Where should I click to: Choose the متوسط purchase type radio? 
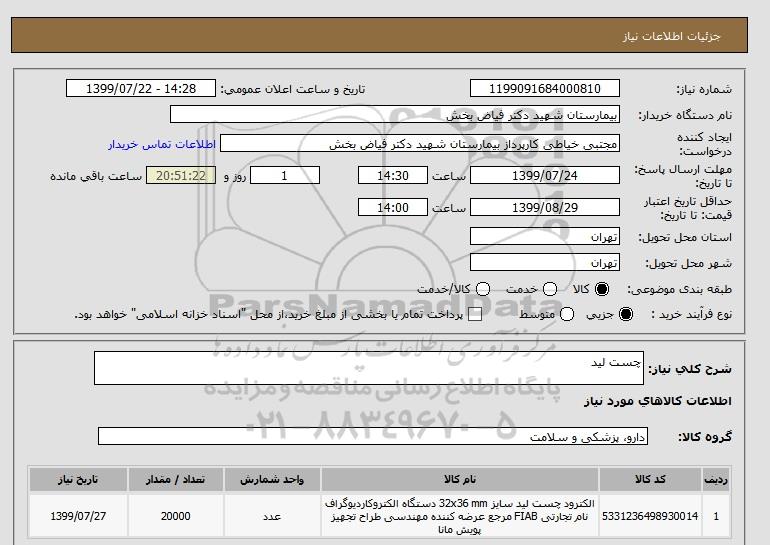coord(567,314)
